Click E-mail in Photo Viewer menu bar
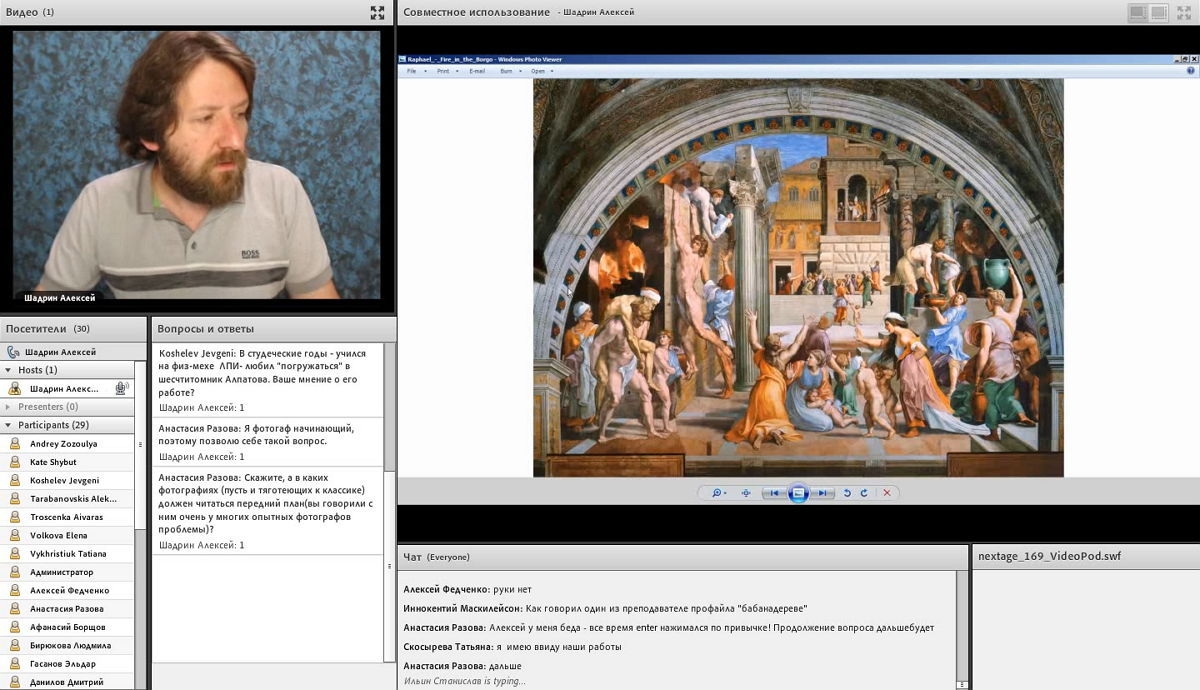The height and width of the screenshot is (690, 1200). pyautogui.click(x=477, y=71)
